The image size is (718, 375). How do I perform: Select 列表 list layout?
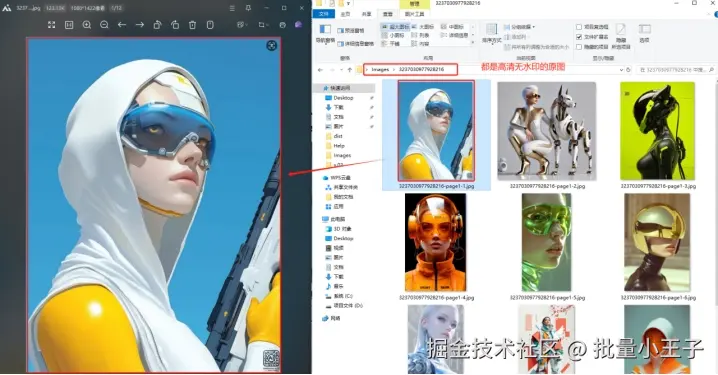tap(420, 35)
